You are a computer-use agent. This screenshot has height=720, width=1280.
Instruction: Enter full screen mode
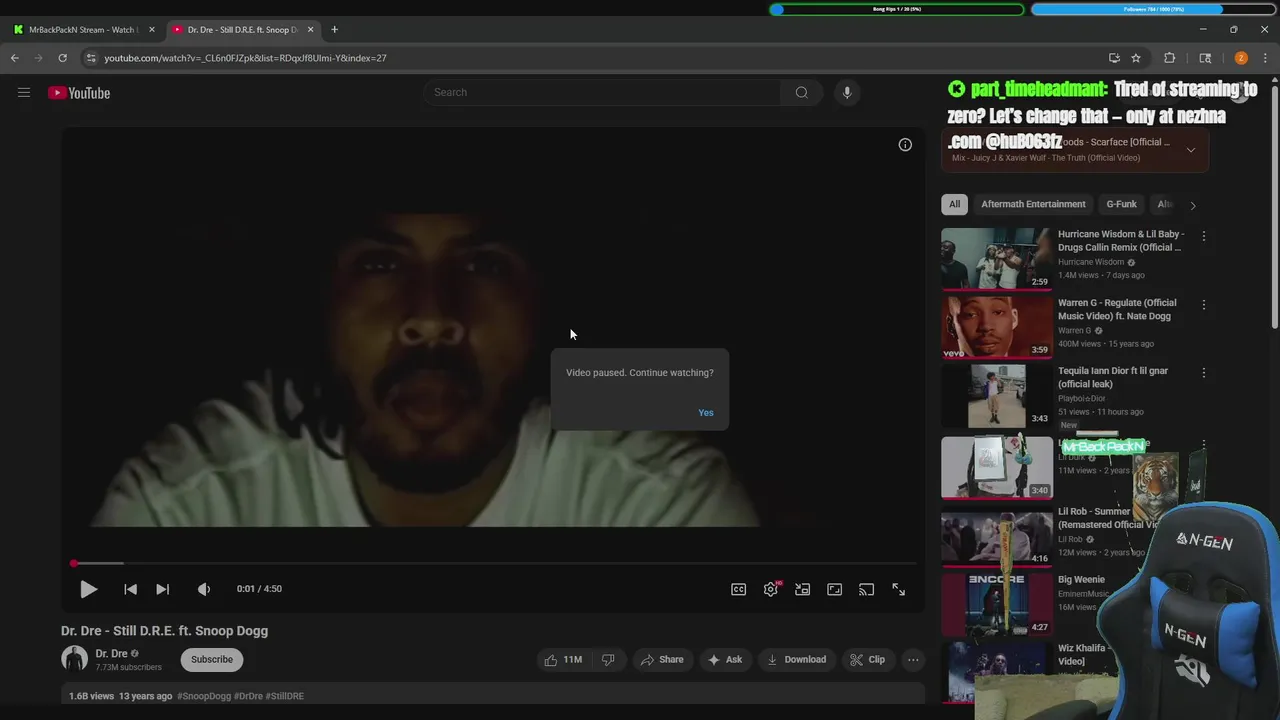[x=898, y=589]
